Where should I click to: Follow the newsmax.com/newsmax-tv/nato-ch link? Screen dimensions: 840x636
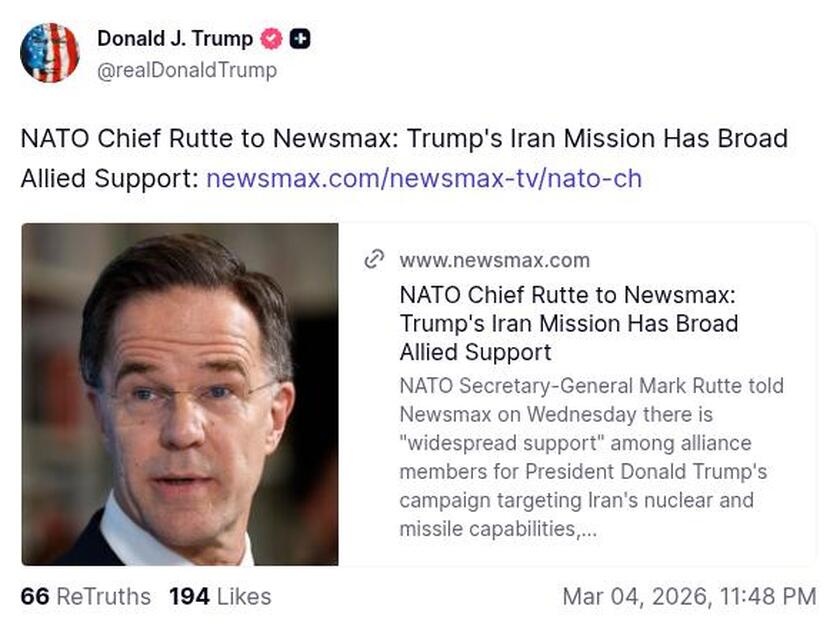pos(423,179)
